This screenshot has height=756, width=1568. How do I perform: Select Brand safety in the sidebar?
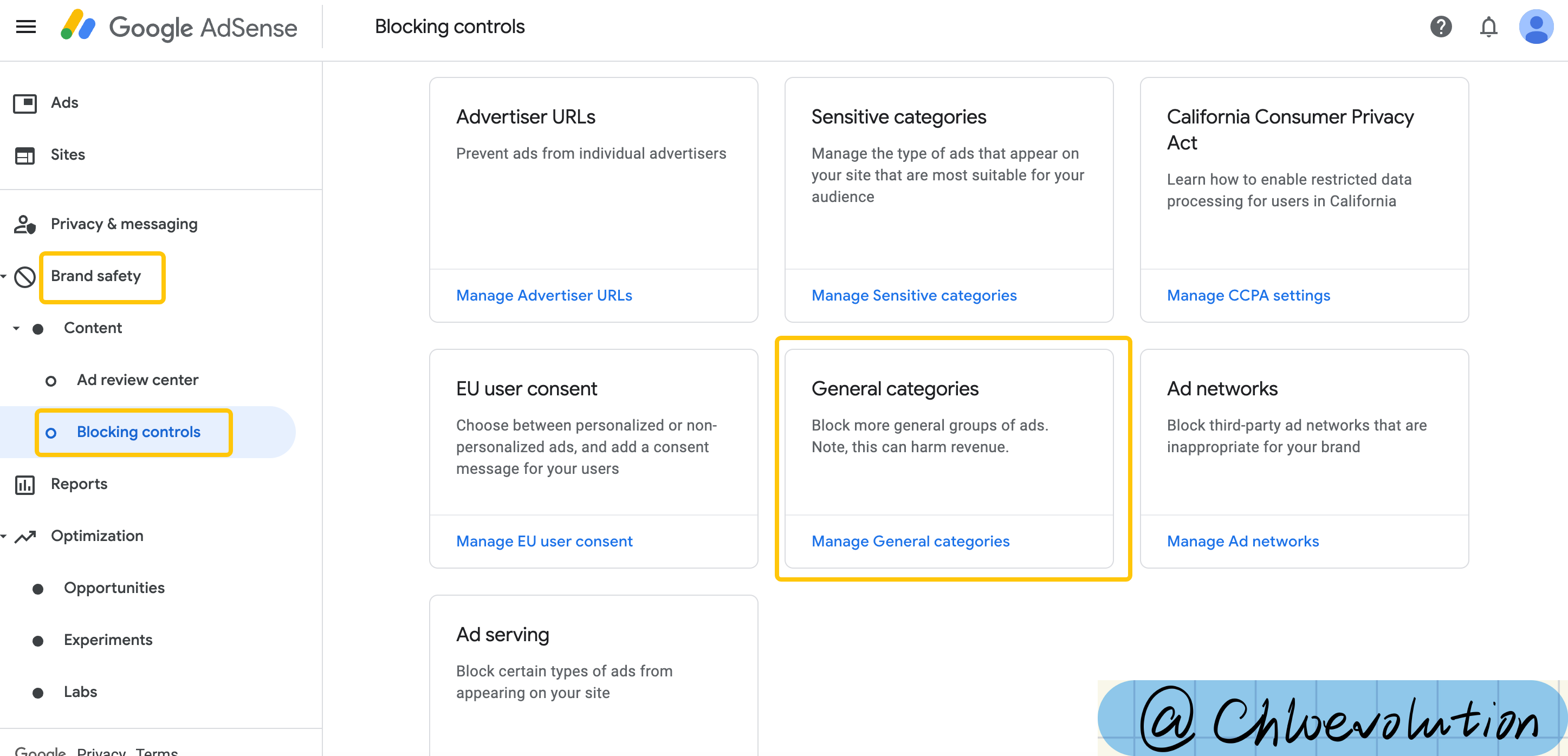95,276
